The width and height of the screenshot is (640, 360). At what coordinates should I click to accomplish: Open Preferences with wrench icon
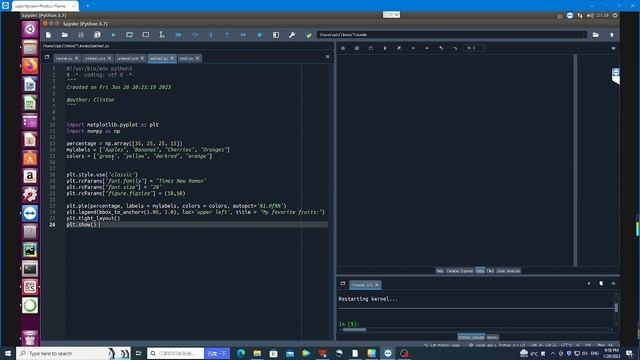tap(292, 35)
